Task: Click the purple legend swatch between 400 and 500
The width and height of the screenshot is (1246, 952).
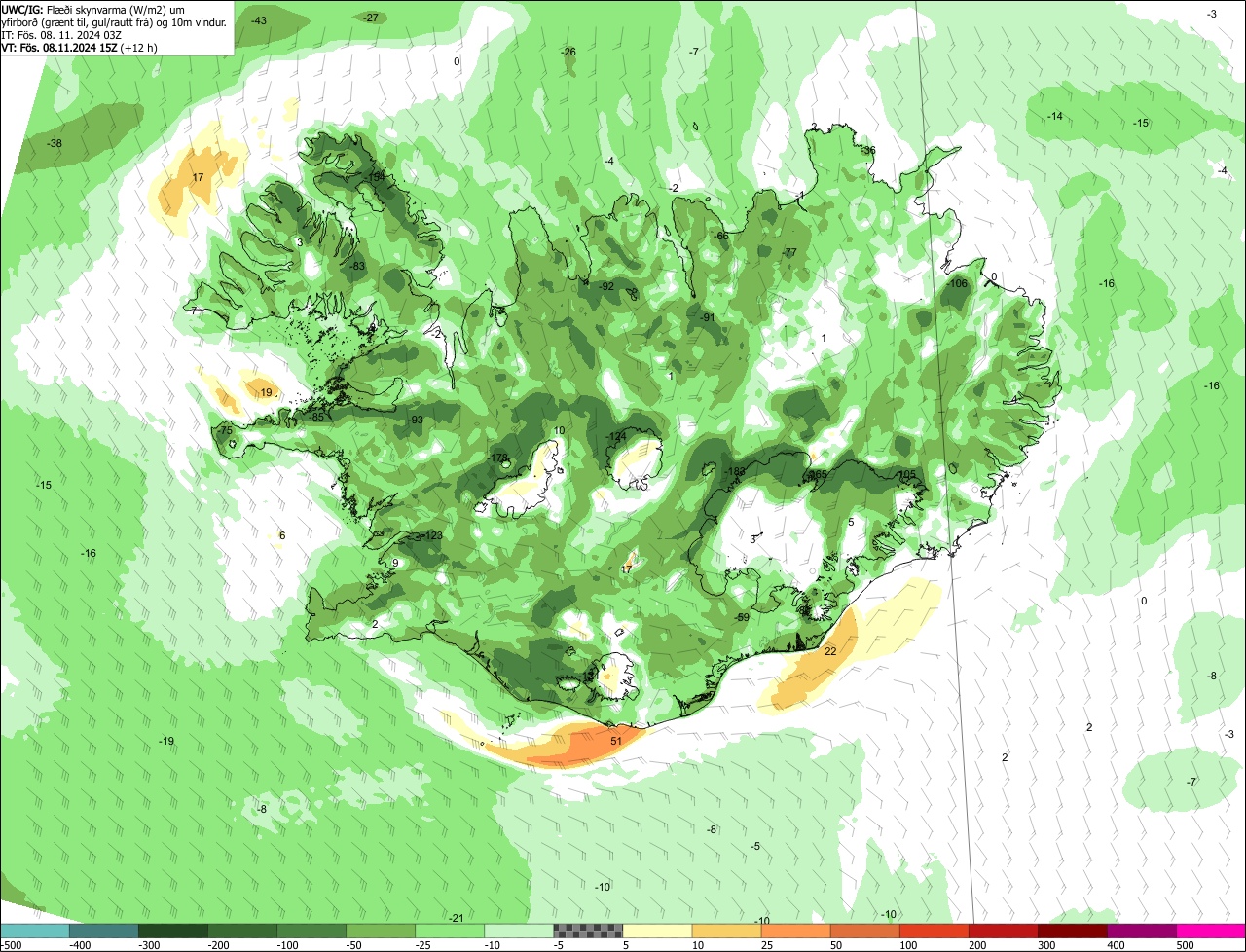Action: coord(1142,931)
